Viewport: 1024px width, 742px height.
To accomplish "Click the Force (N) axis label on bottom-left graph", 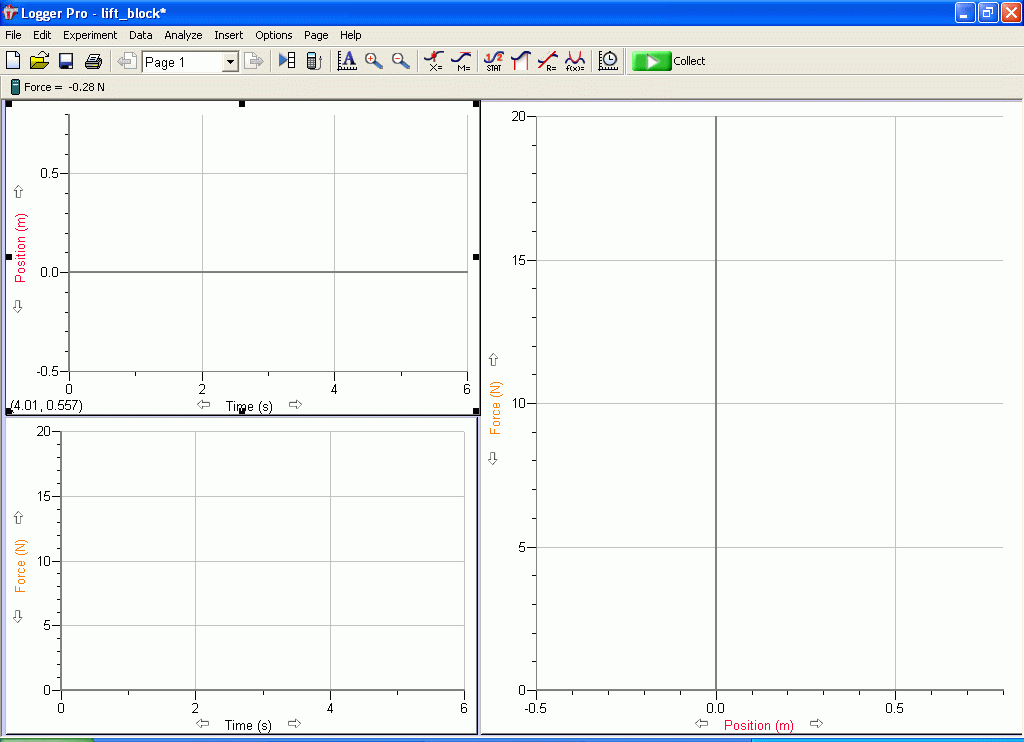I will pos(21,566).
